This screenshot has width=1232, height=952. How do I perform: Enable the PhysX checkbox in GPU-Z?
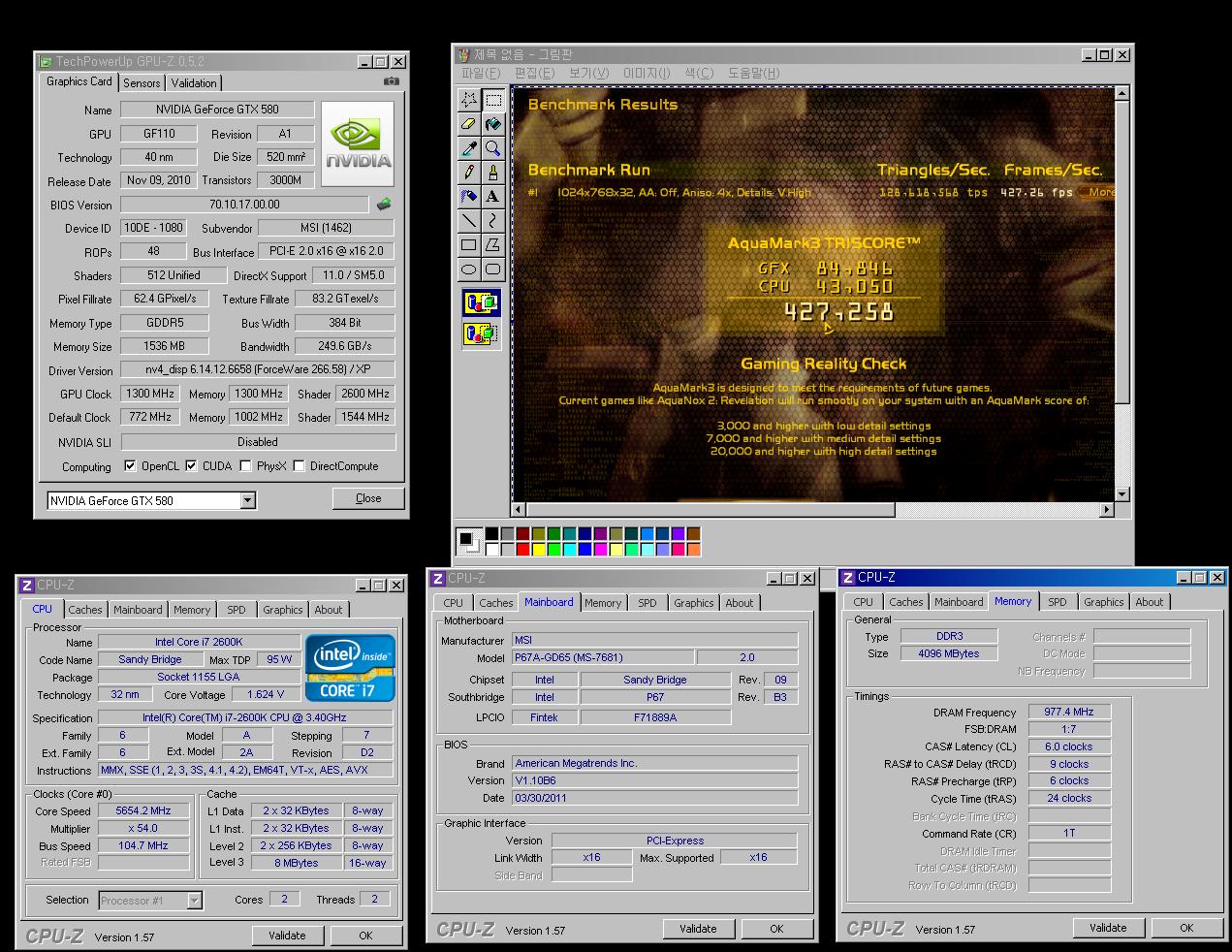point(246,466)
